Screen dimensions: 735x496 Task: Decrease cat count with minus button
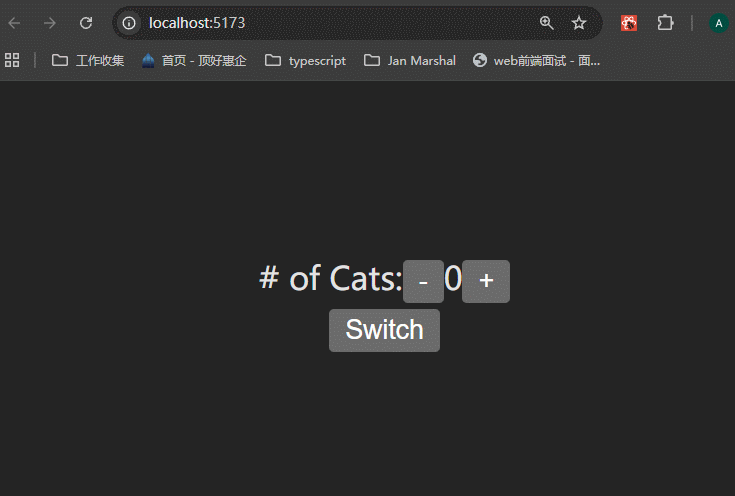[423, 282]
